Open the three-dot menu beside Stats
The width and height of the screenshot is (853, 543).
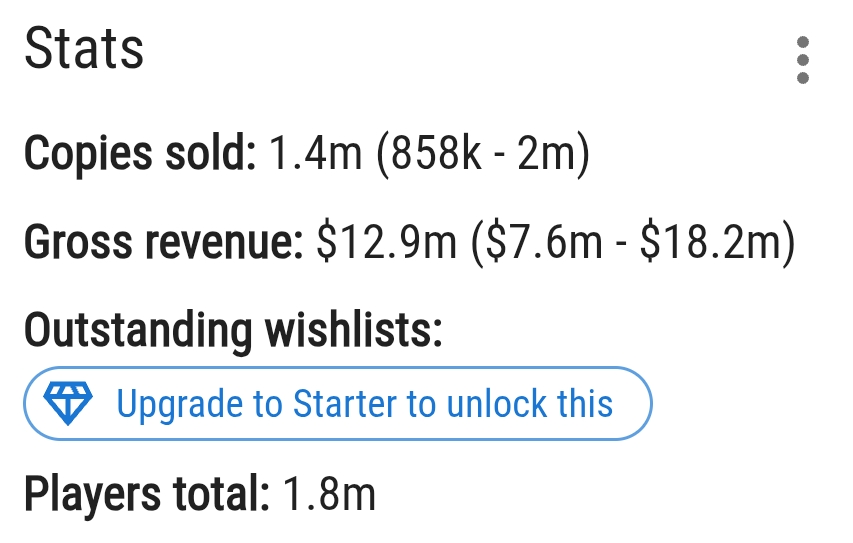coord(802,60)
